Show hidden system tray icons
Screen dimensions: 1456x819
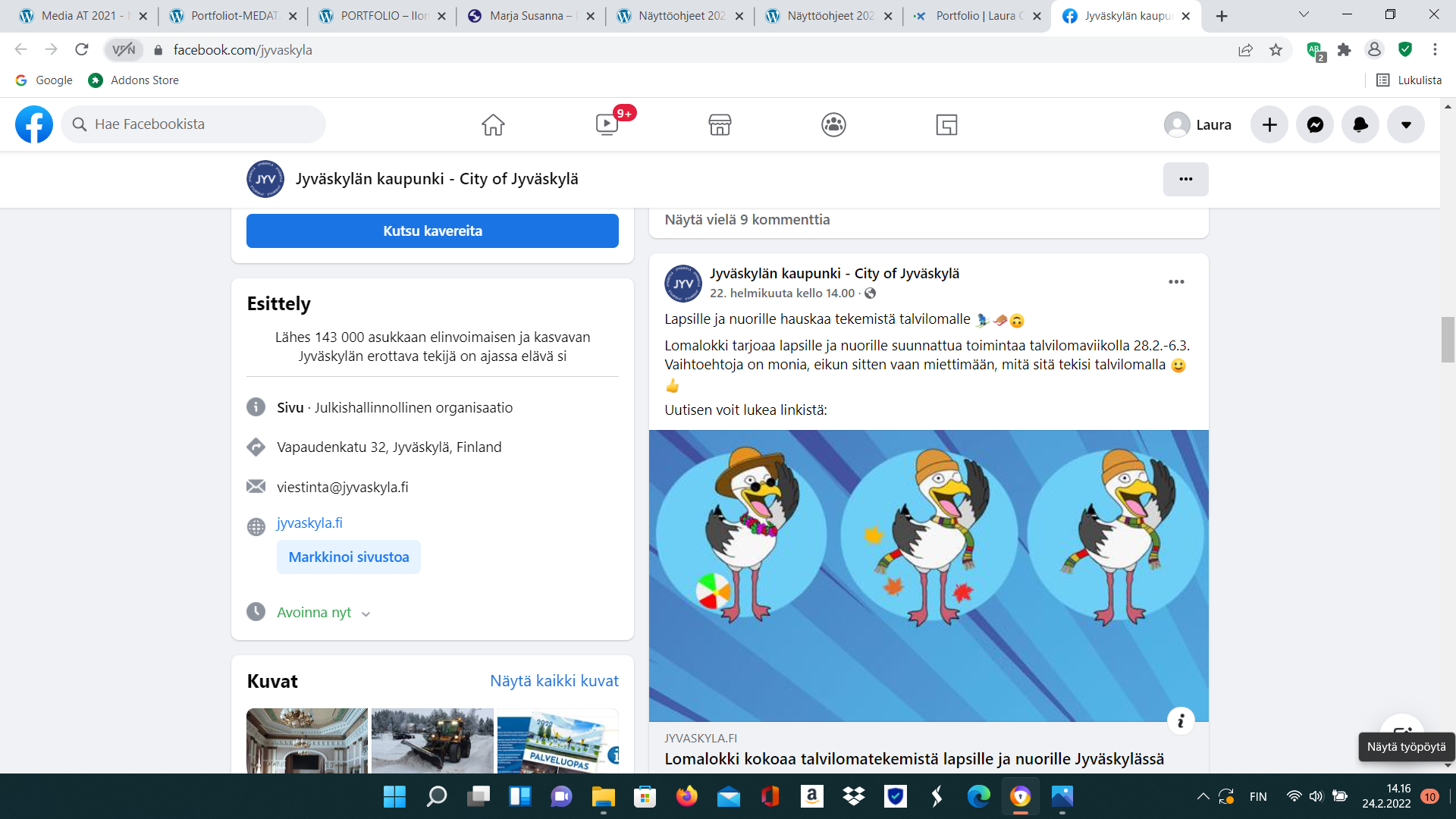[x=1203, y=796]
